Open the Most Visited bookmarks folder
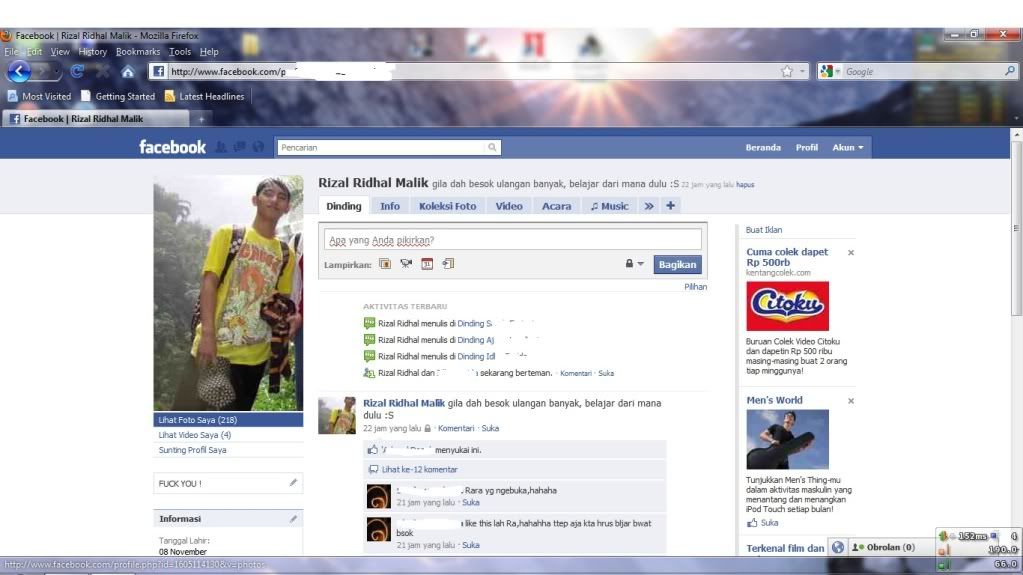The height and width of the screenshot is (575, 1023). (x=39, y=96)
